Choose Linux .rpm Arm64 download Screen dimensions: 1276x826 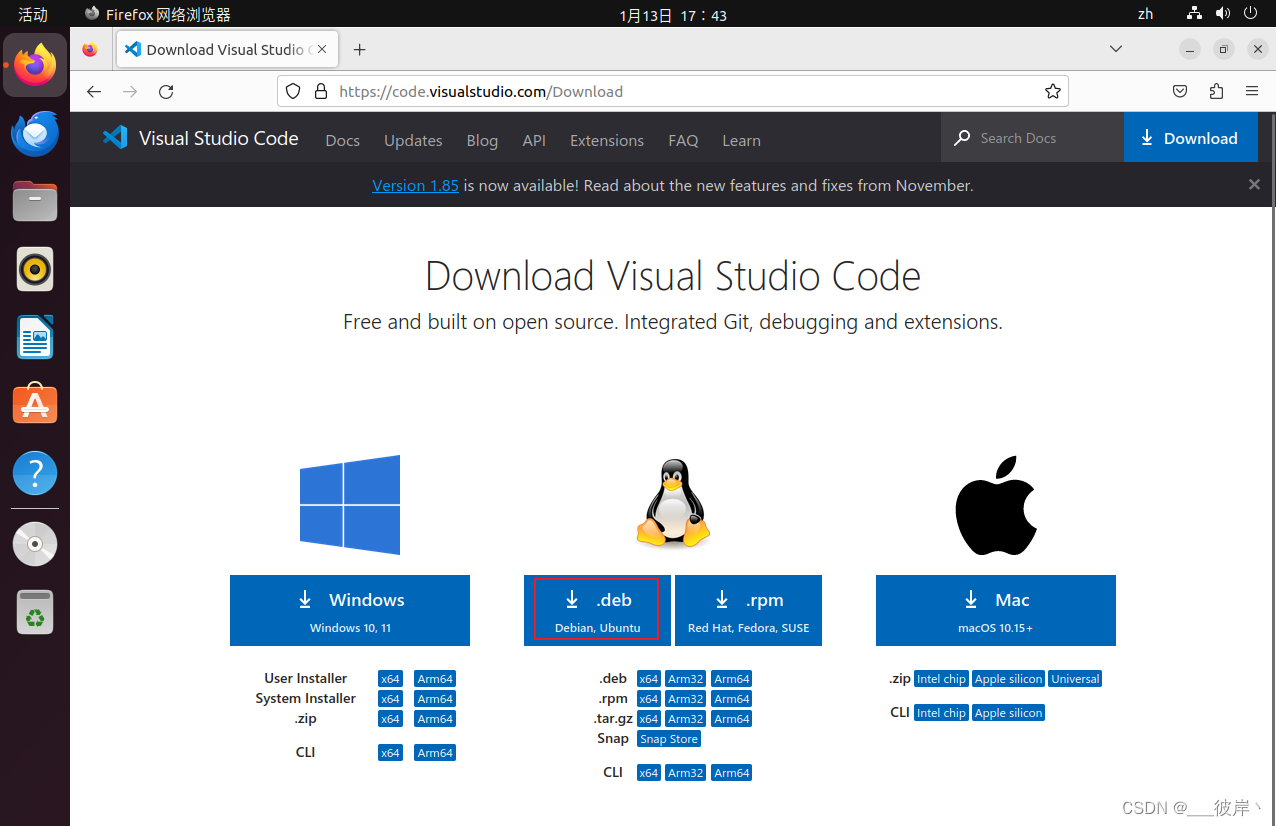[732, 699]
